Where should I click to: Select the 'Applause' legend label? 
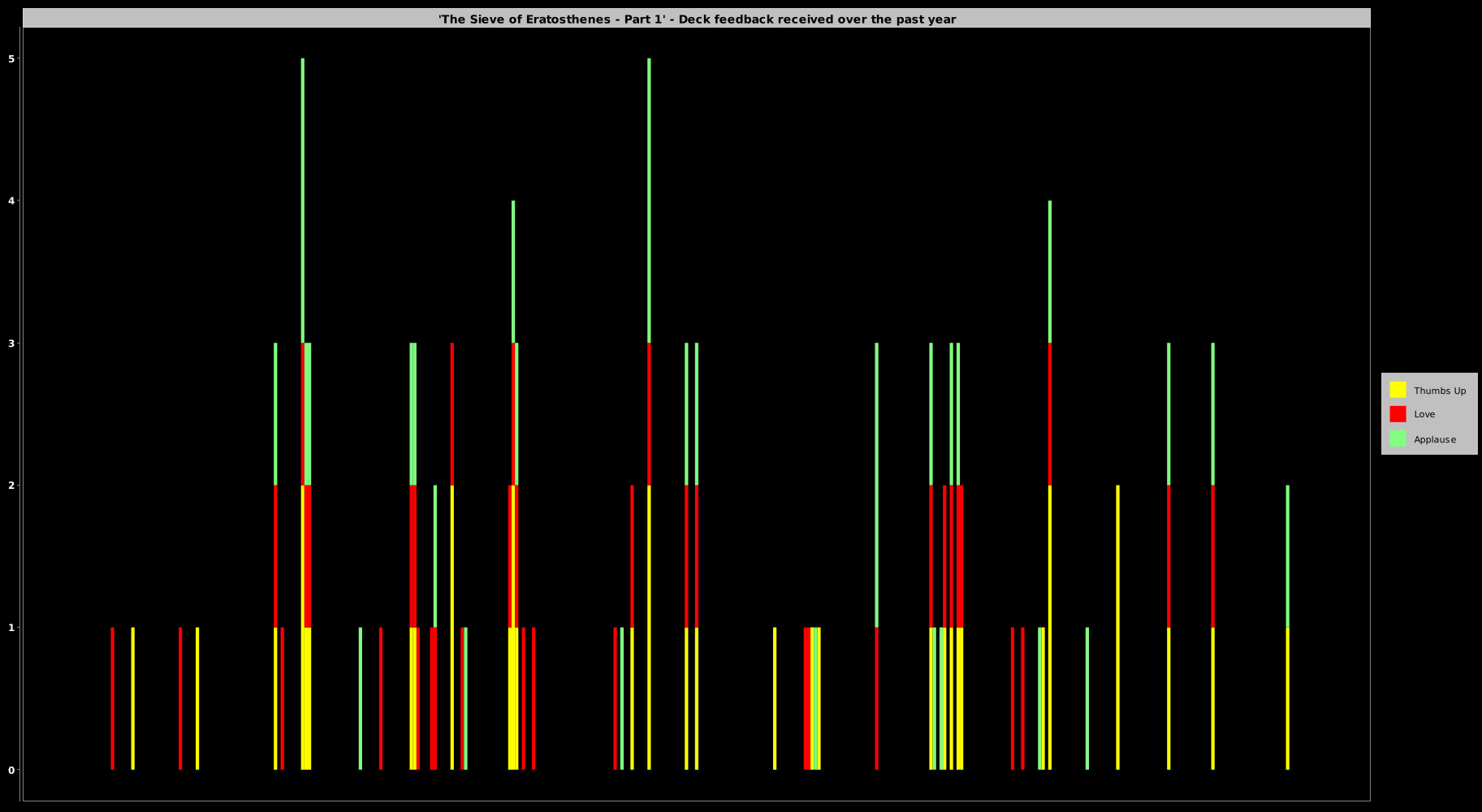pos(1435,439)
